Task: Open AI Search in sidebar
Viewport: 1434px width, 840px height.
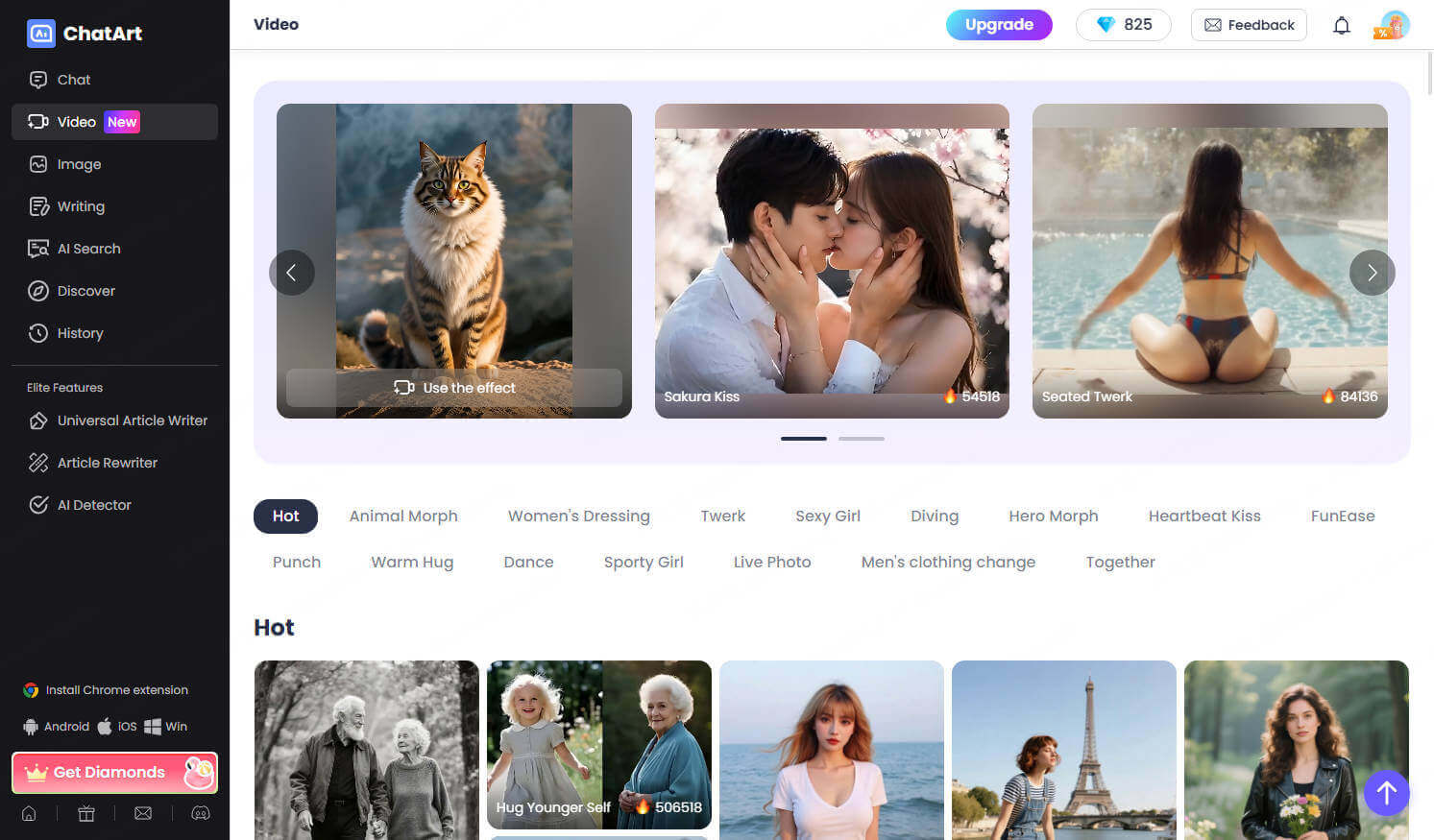Action: 114,249
